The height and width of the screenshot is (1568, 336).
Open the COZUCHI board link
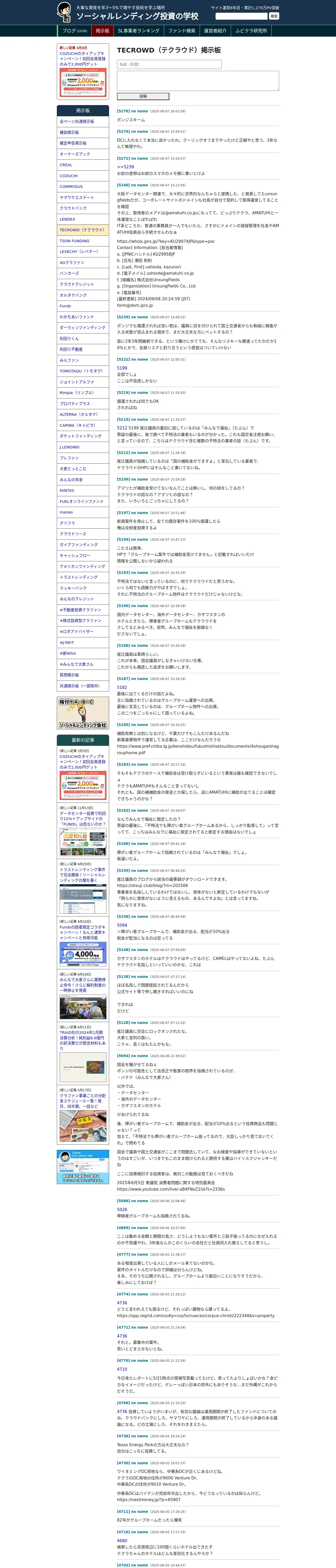(x=83, y=176)
